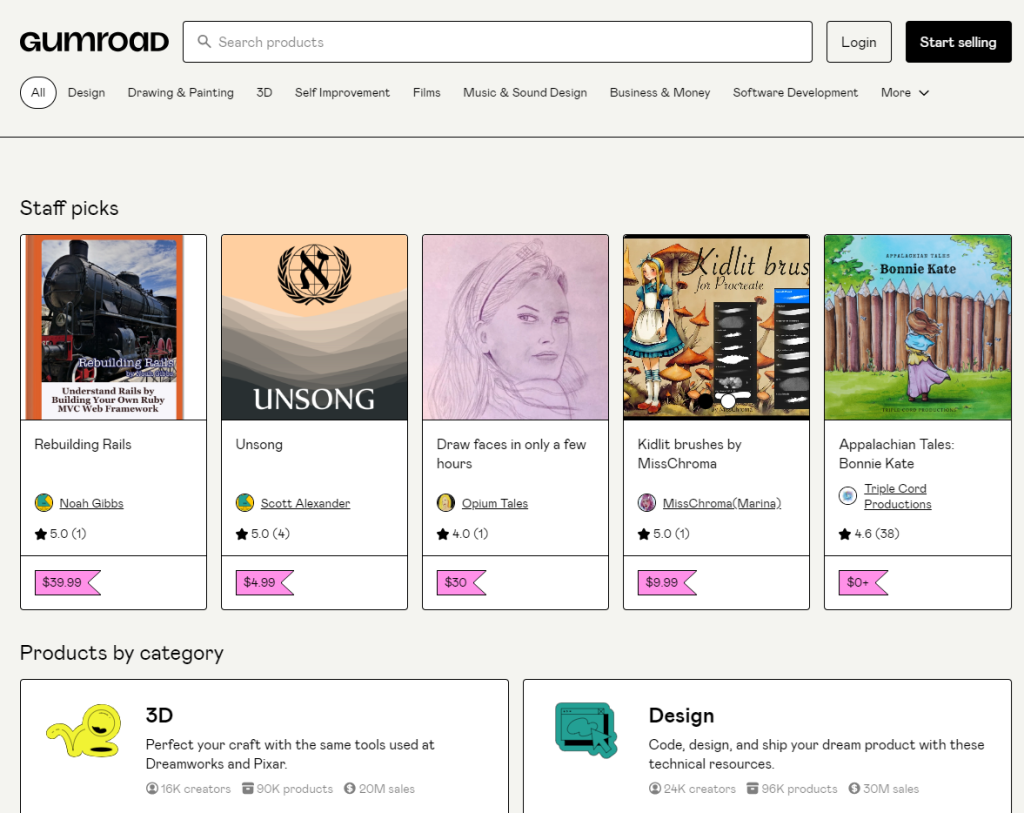
Task: Click MissChroma(Marina) avatar icon
Action: (x=647, y=503)
